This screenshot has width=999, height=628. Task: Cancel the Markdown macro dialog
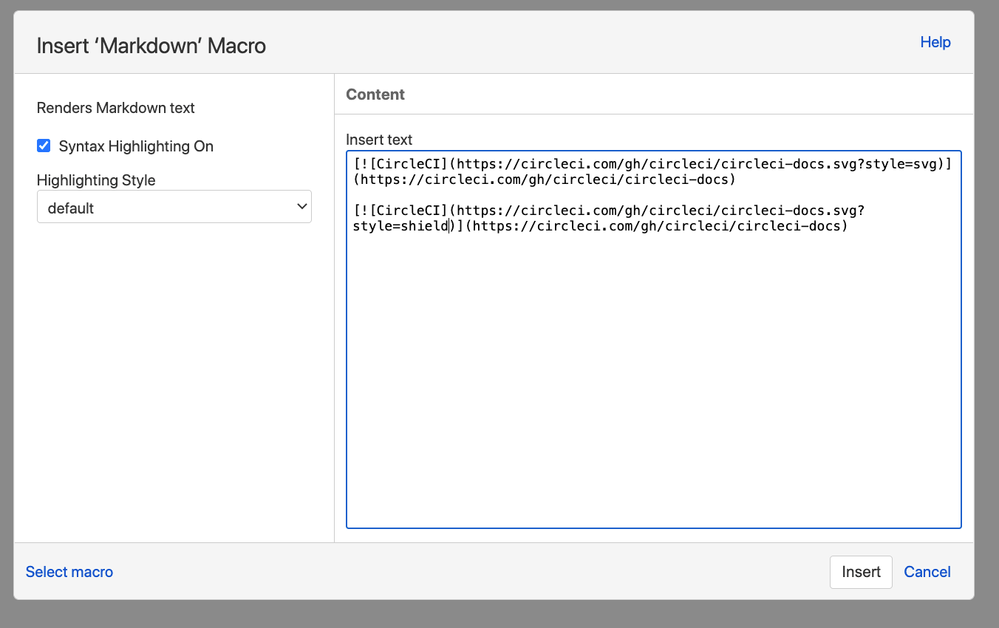tap(927, 572)
